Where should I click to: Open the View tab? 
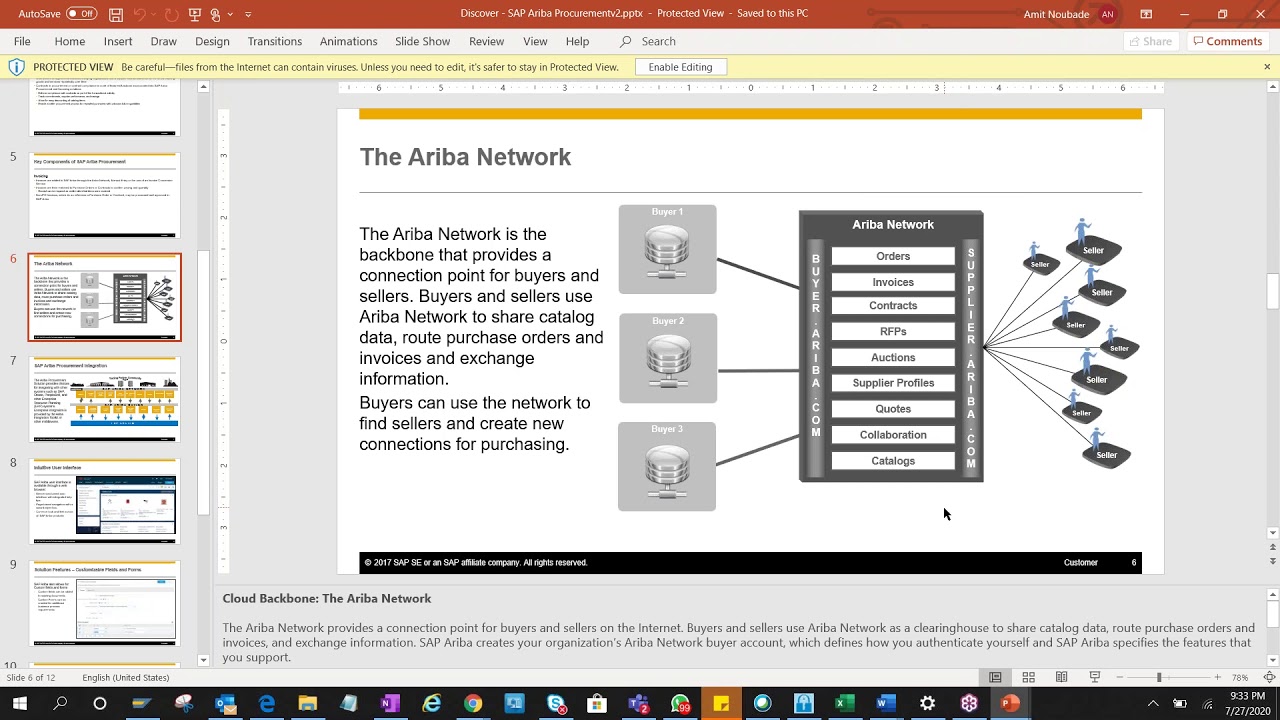point(536,41)
